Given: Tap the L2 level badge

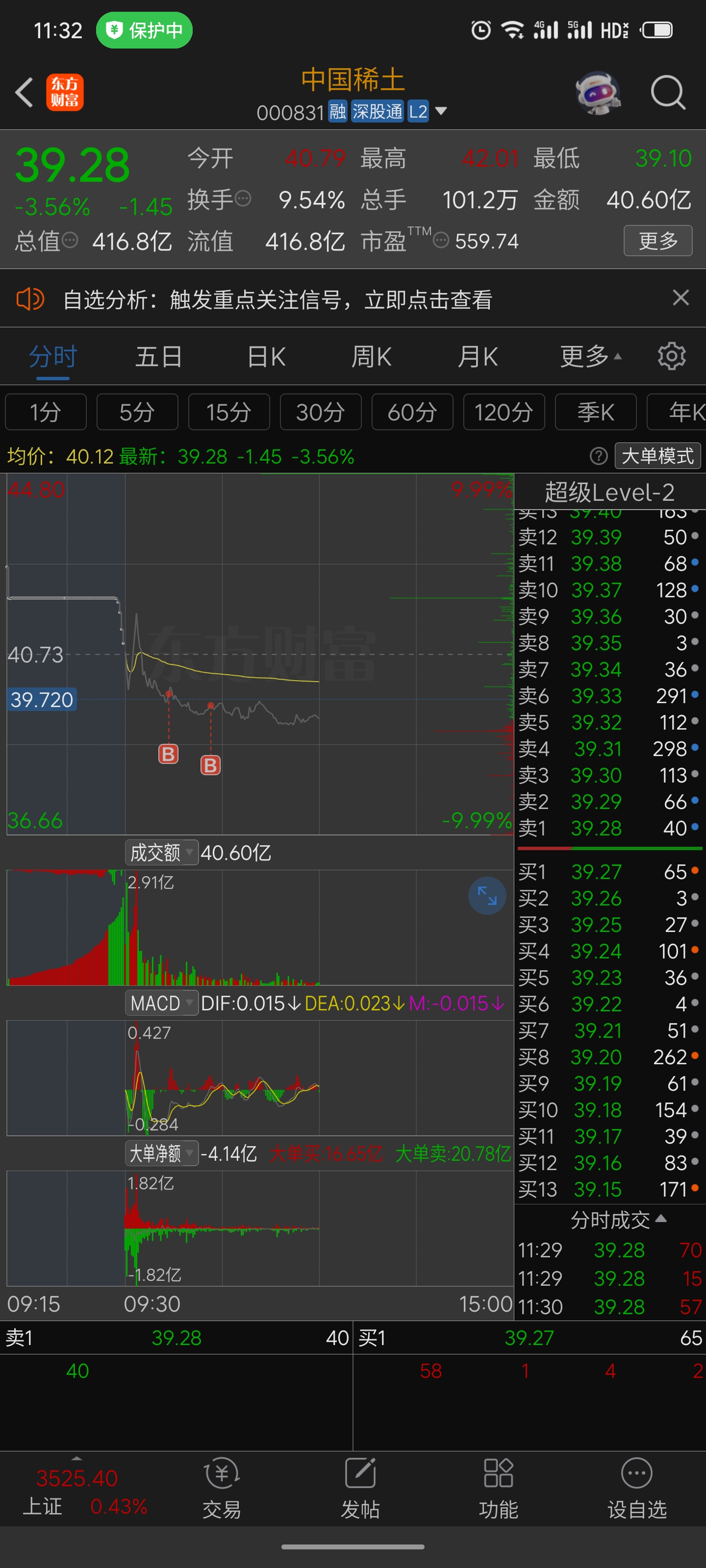Looking at the screenshot, I should (x=418, y=111).
